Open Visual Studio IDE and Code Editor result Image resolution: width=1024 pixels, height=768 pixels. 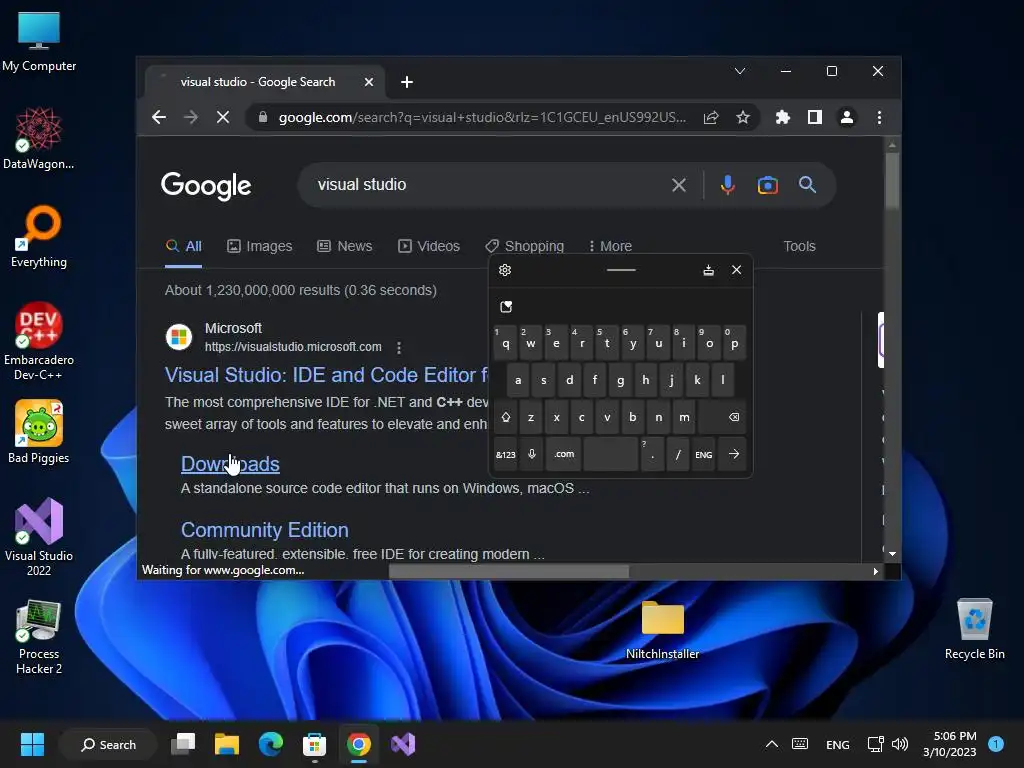click(x=326, y=375)
